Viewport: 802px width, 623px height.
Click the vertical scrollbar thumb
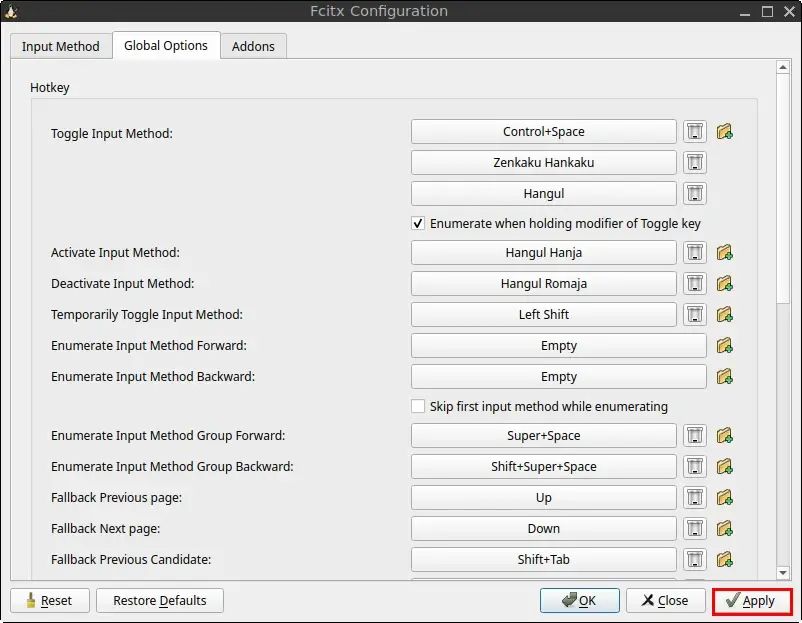tap(783, 188)
